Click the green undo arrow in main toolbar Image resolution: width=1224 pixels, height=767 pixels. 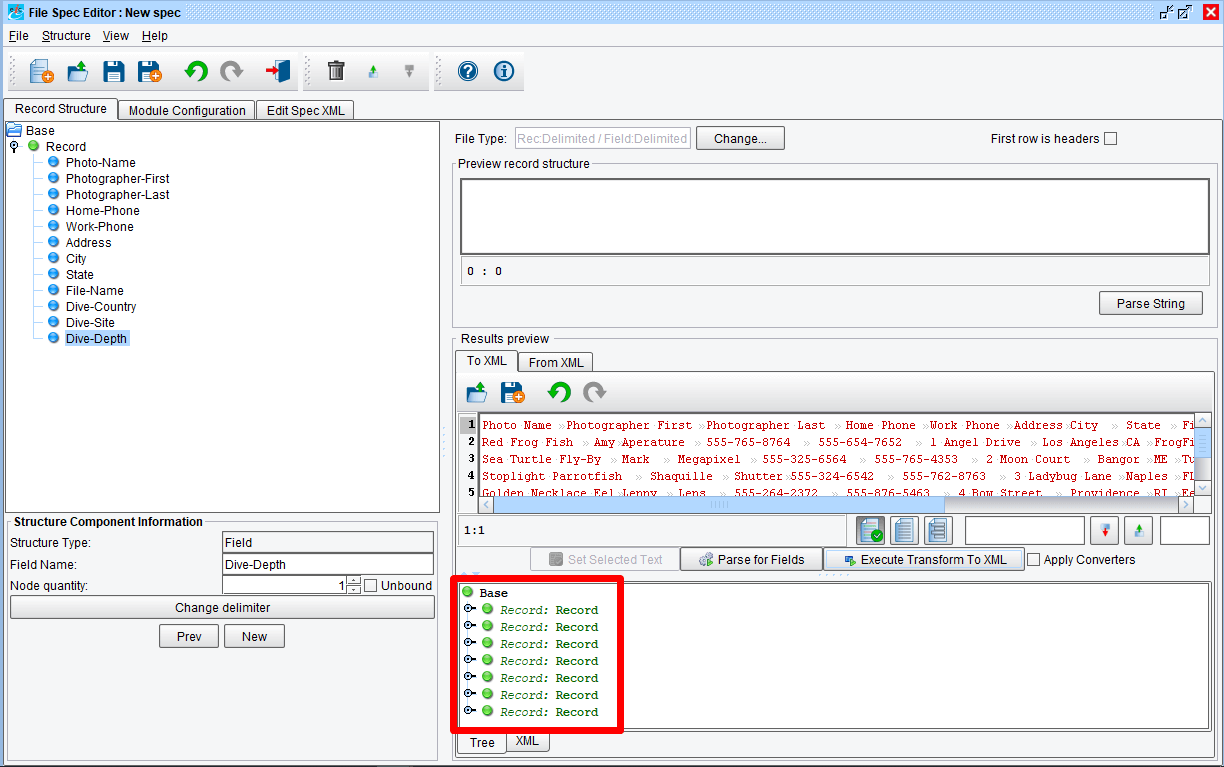[196, 72]
